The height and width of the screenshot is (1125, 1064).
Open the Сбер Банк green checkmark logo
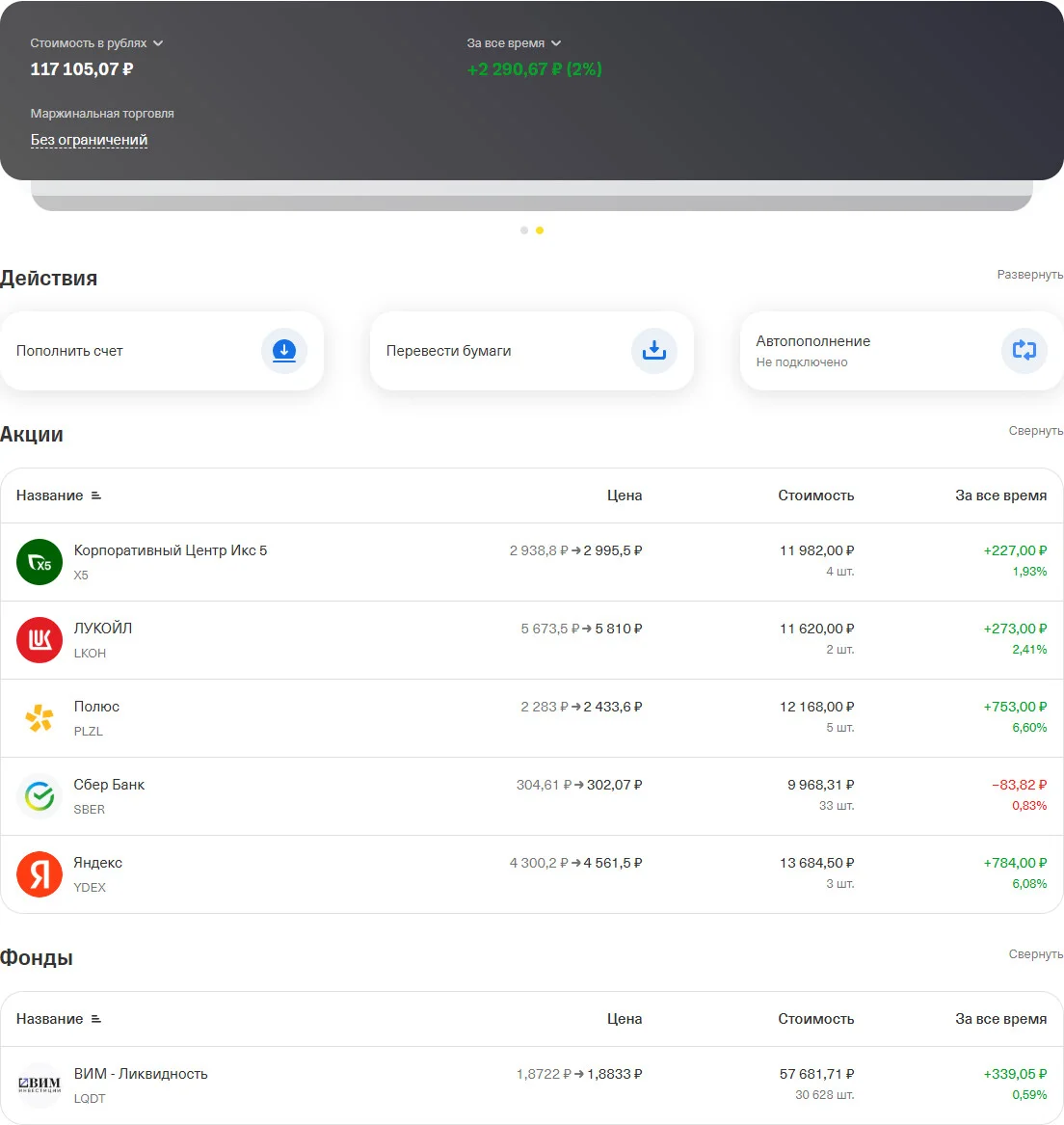coord(40,796)
